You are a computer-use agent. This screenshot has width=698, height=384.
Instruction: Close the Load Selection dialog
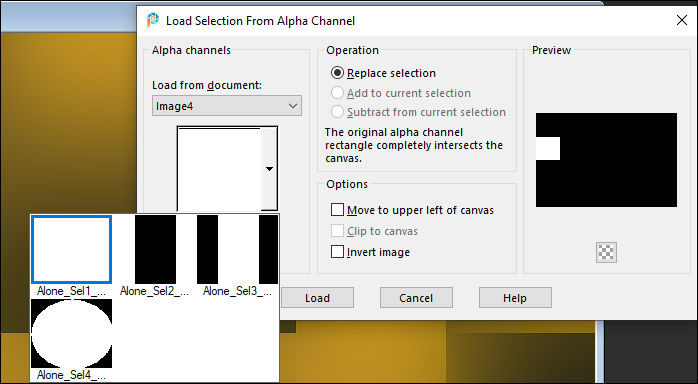point(682,20)
